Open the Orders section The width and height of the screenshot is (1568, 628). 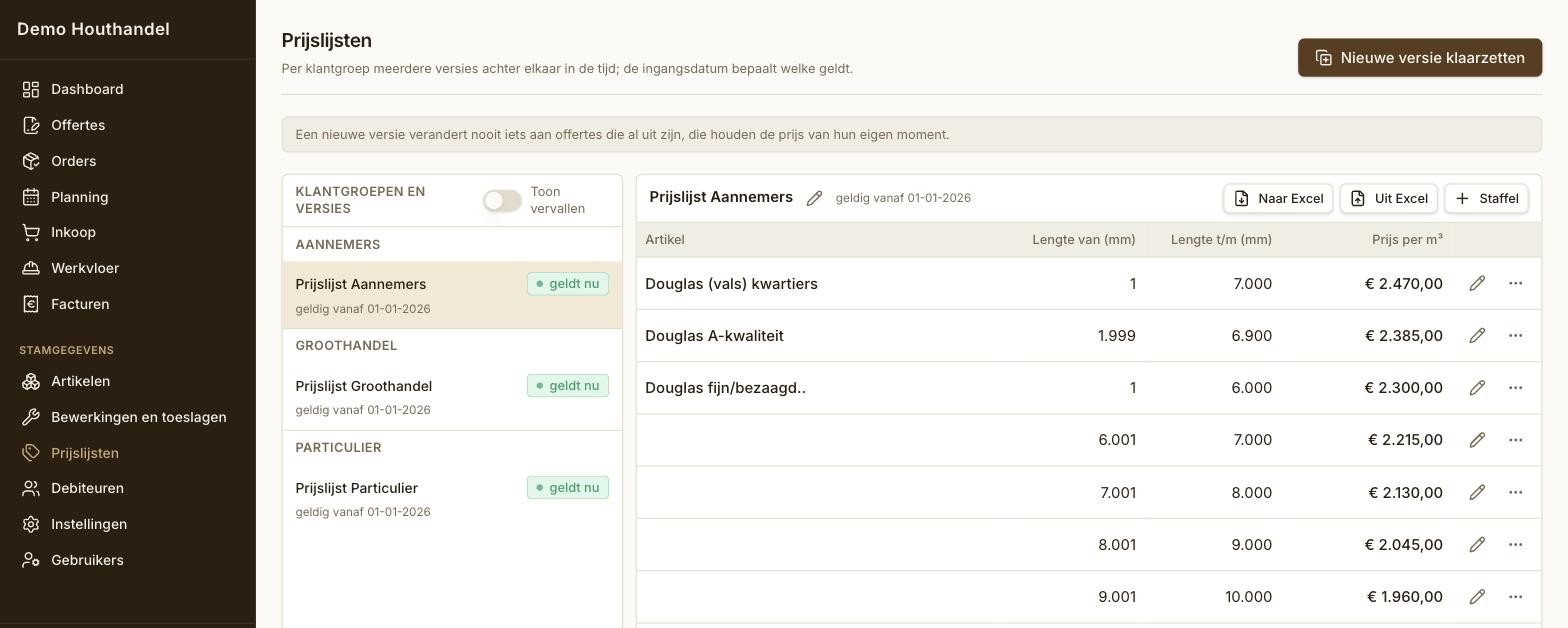[127, 161]
